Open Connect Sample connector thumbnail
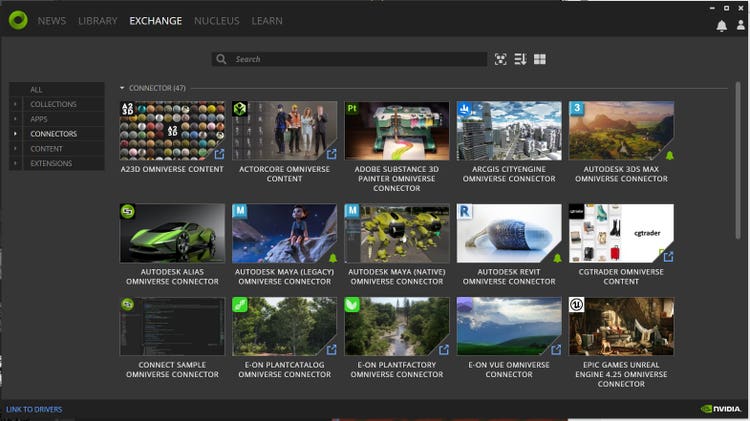The width and height of the screenshot is (750, 421). coord(172,326)
